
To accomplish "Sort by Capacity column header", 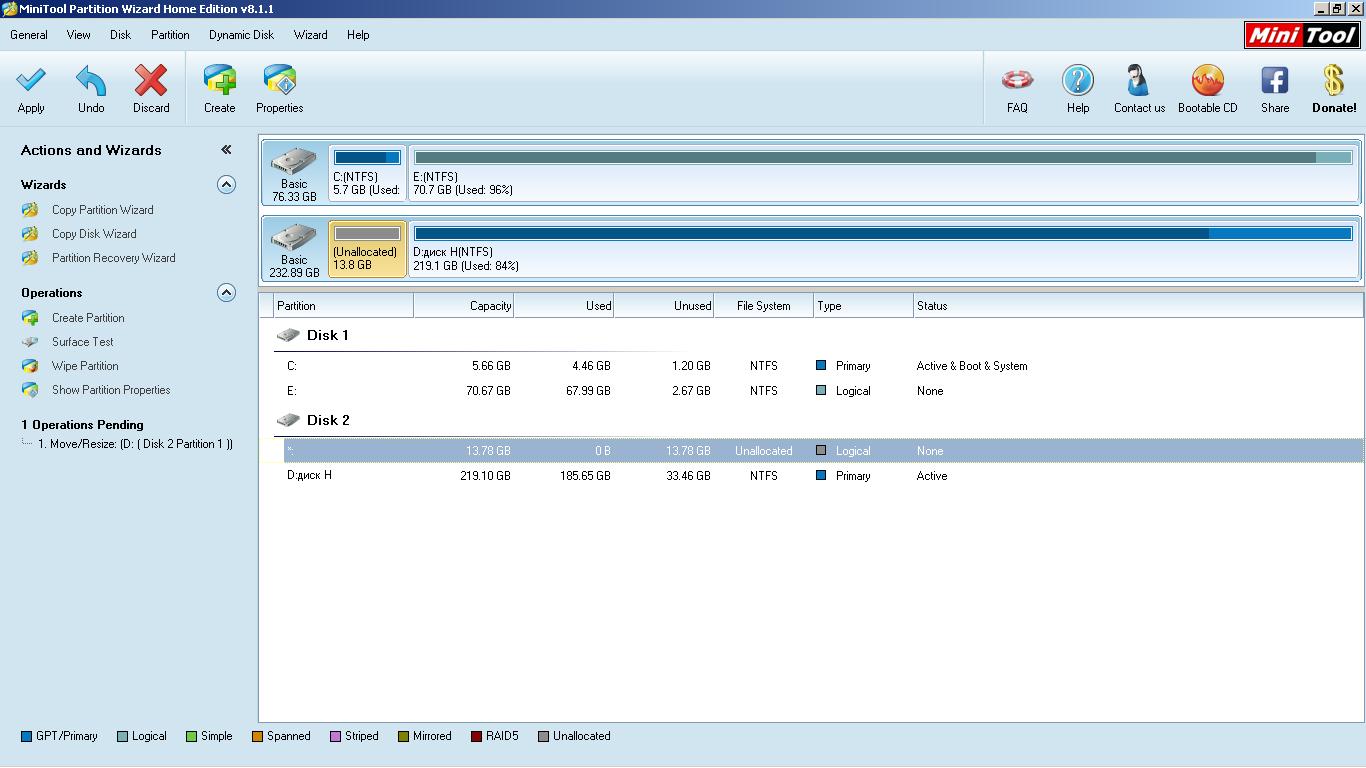I will click(x=464, y=306).
